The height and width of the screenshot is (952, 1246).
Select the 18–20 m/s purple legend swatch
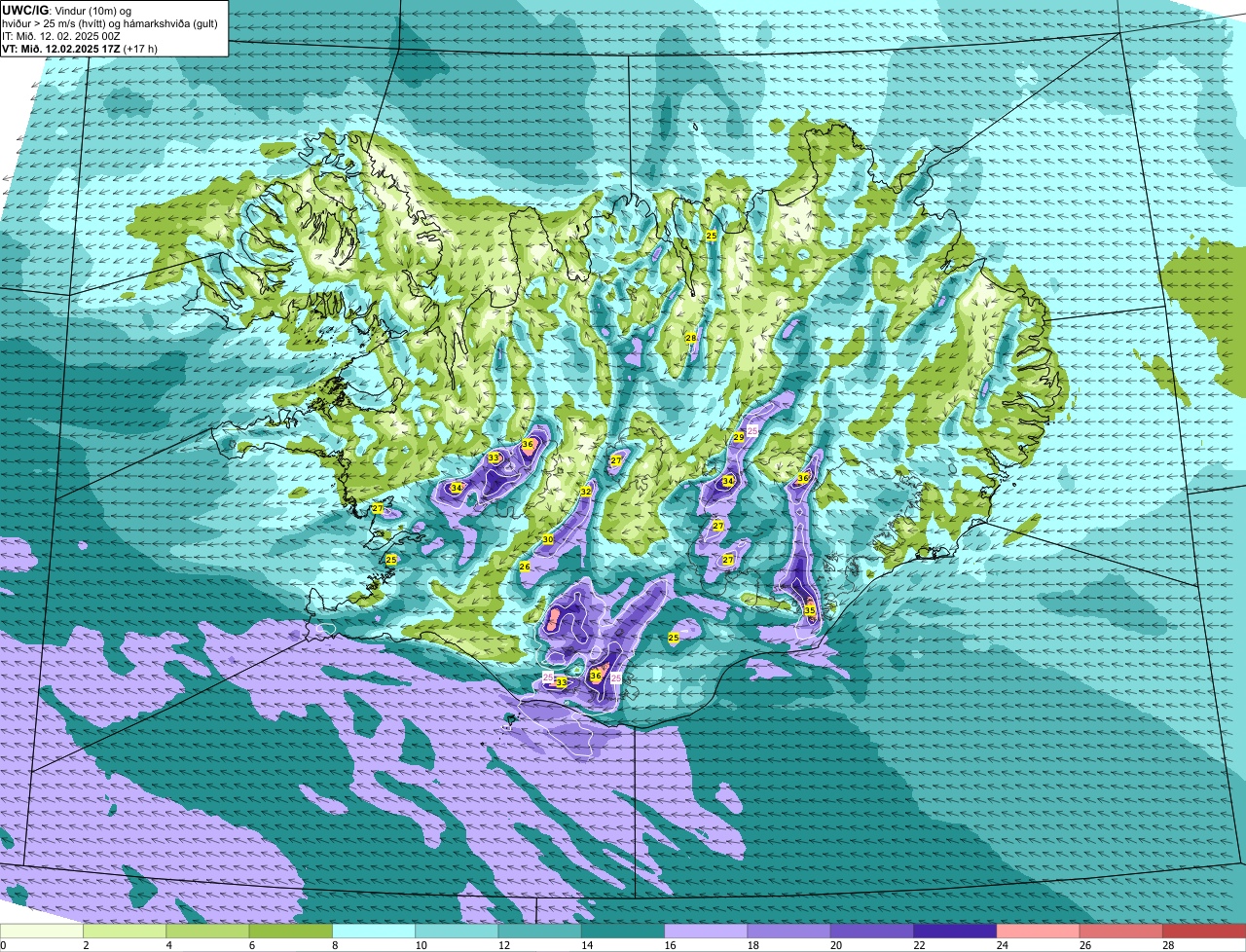click(x=789, y=931)
